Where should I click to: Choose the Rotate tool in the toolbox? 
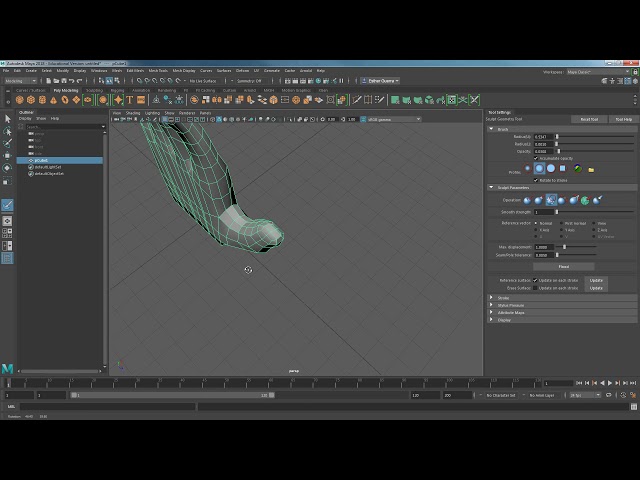[x=7, y=168]
